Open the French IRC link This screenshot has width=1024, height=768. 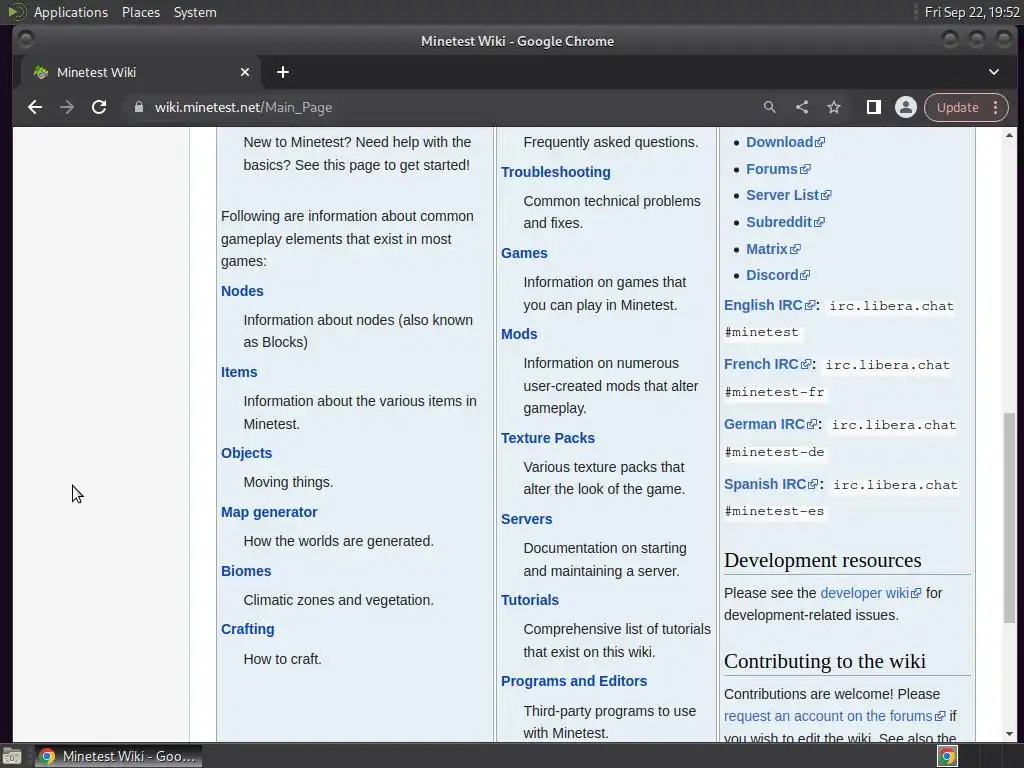(768, 364)
